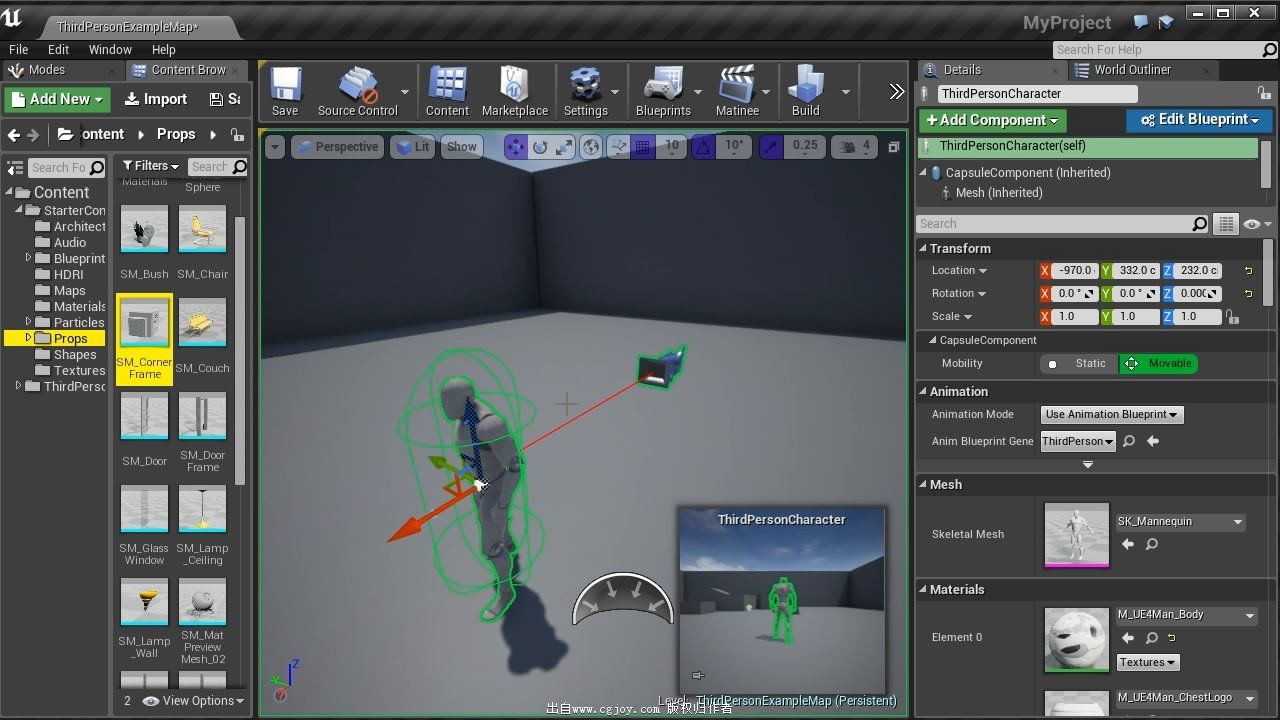Toggle the Content Browser path lock
Image resolution: width=1280 pixels, height=720 pixels.
[x=237, y=134]
